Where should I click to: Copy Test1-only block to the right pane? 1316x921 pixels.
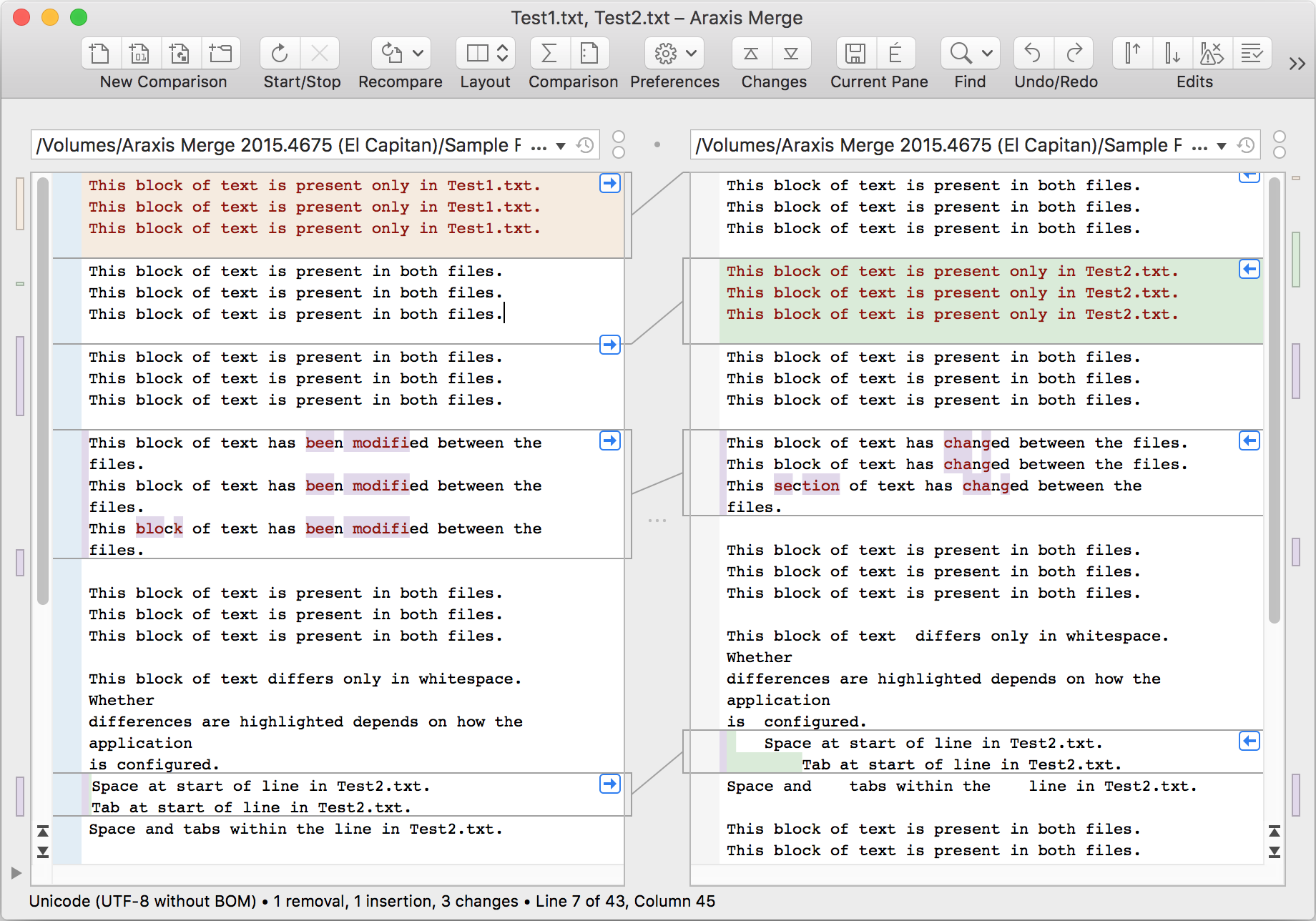(x=610, y=184)
